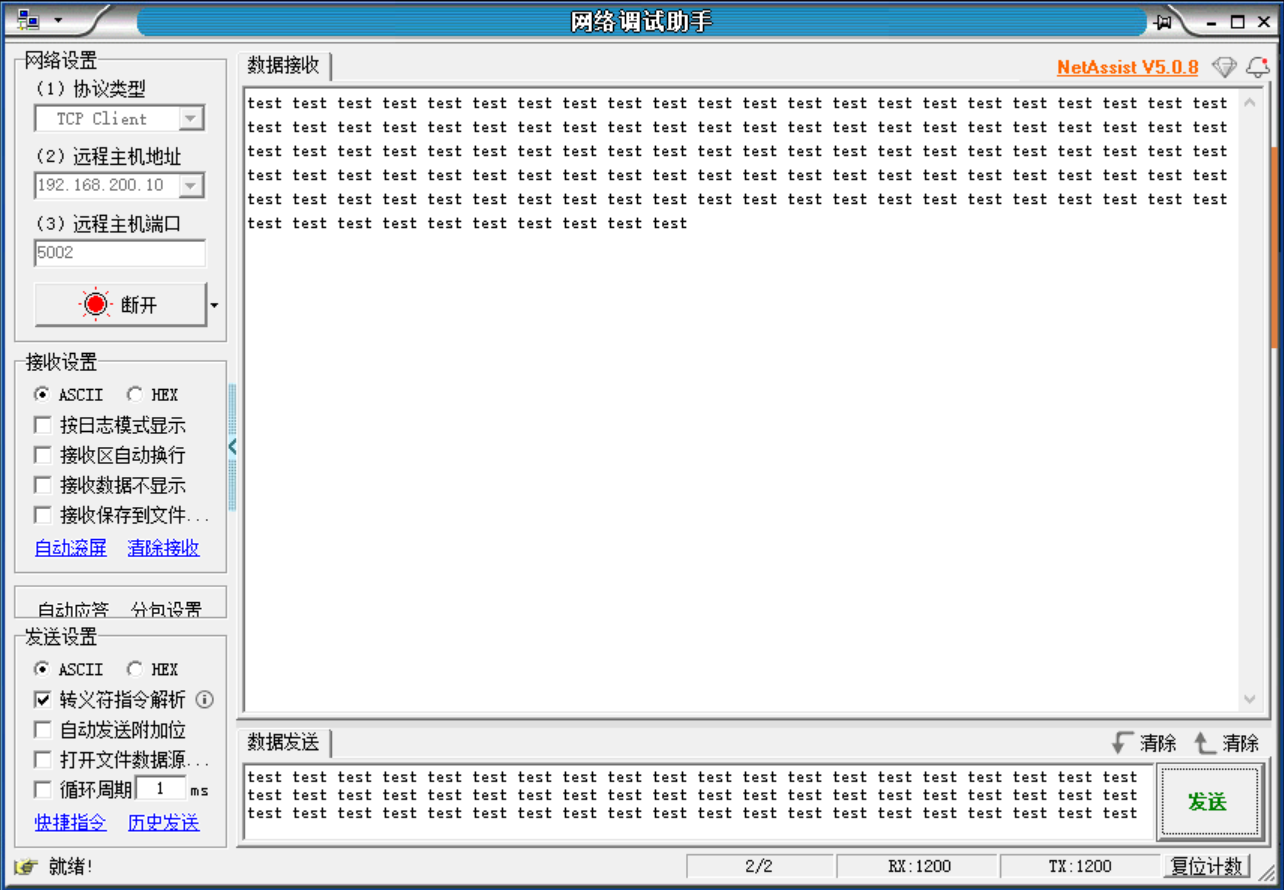Click the diamond icon near NetAssist version
1284x890 pixels.
coord(1224,67)
